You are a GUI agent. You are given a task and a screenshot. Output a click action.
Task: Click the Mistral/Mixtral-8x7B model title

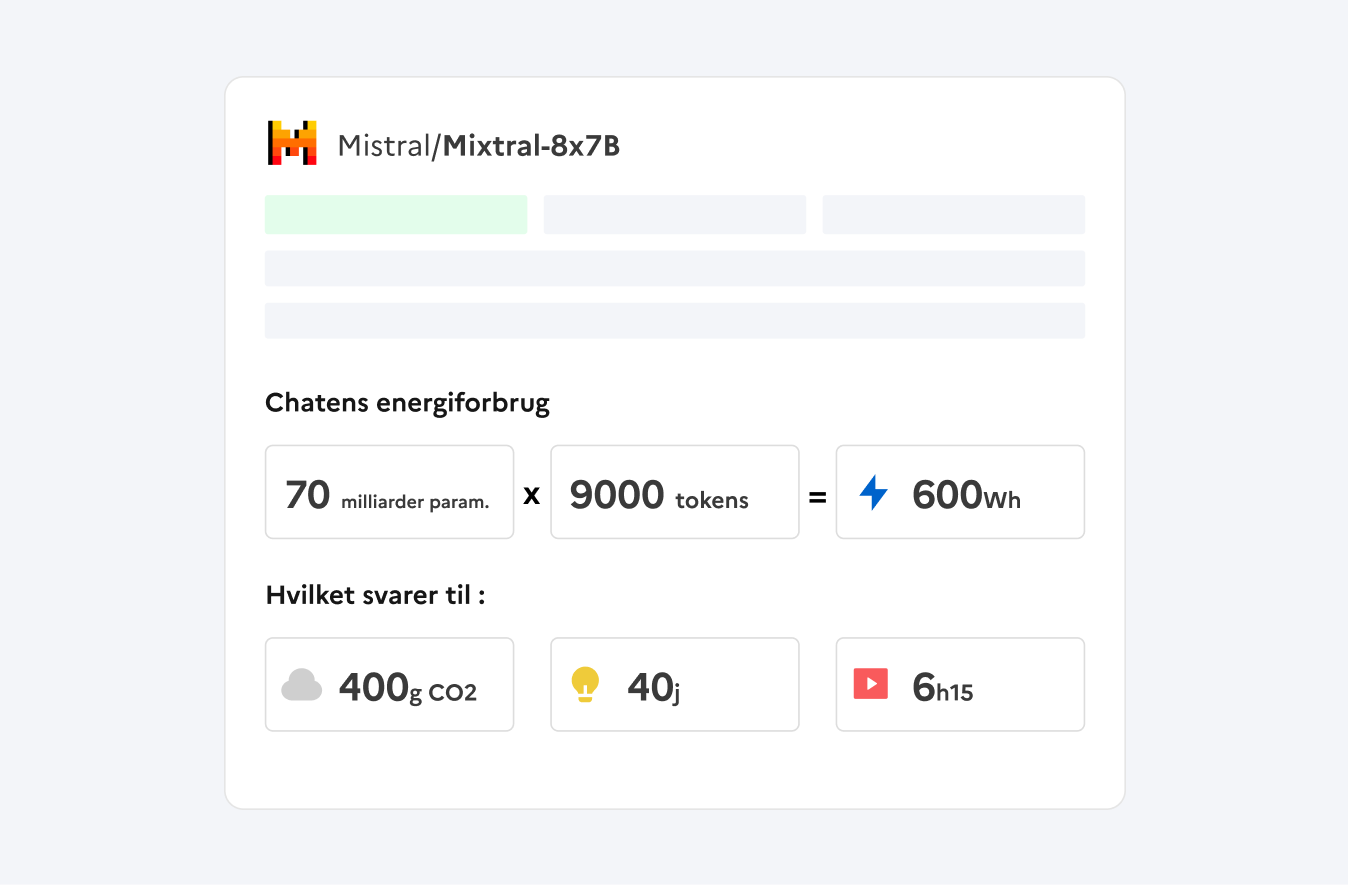478,146
